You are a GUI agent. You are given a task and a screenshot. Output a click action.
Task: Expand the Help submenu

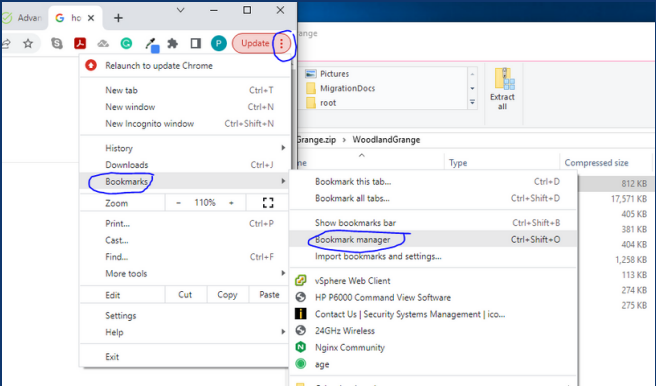click(x=184, y=332)
